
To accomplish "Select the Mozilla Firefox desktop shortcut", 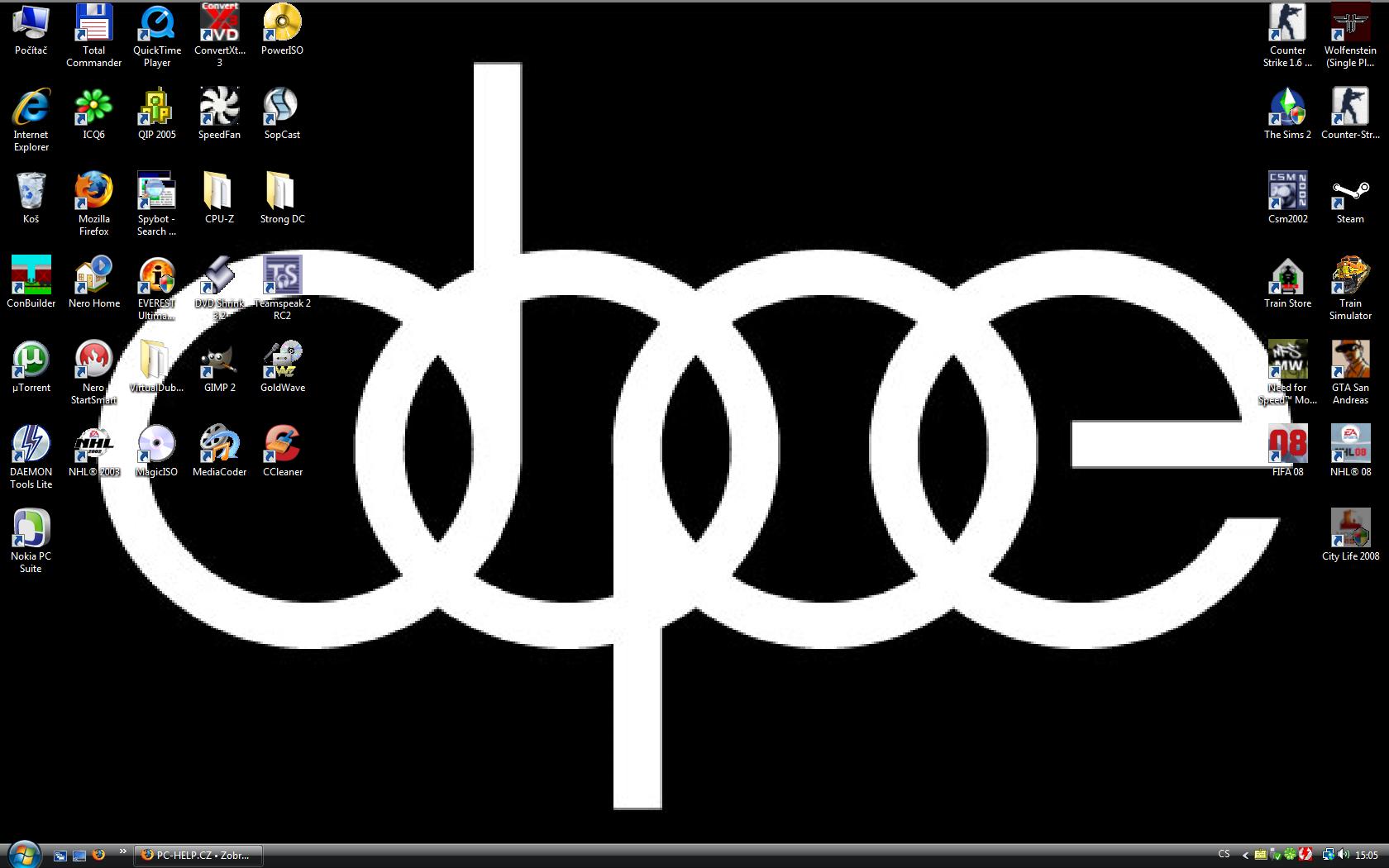I will coord(94,205).
